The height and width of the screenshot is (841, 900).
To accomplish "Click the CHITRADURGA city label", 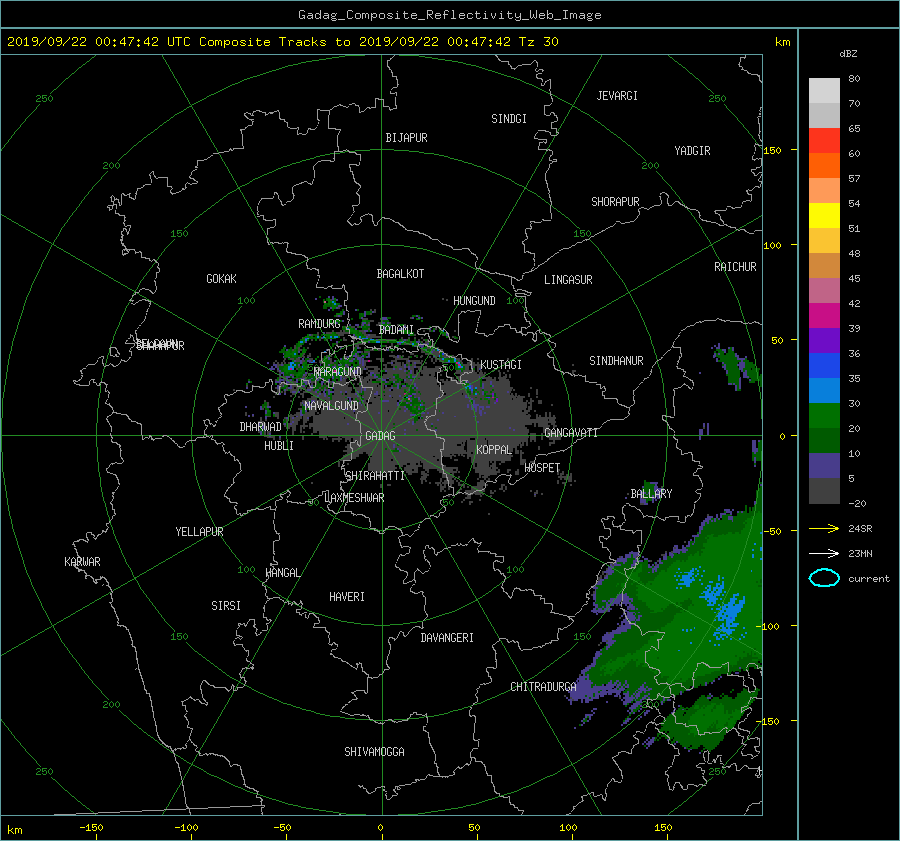I will [544, 687].
